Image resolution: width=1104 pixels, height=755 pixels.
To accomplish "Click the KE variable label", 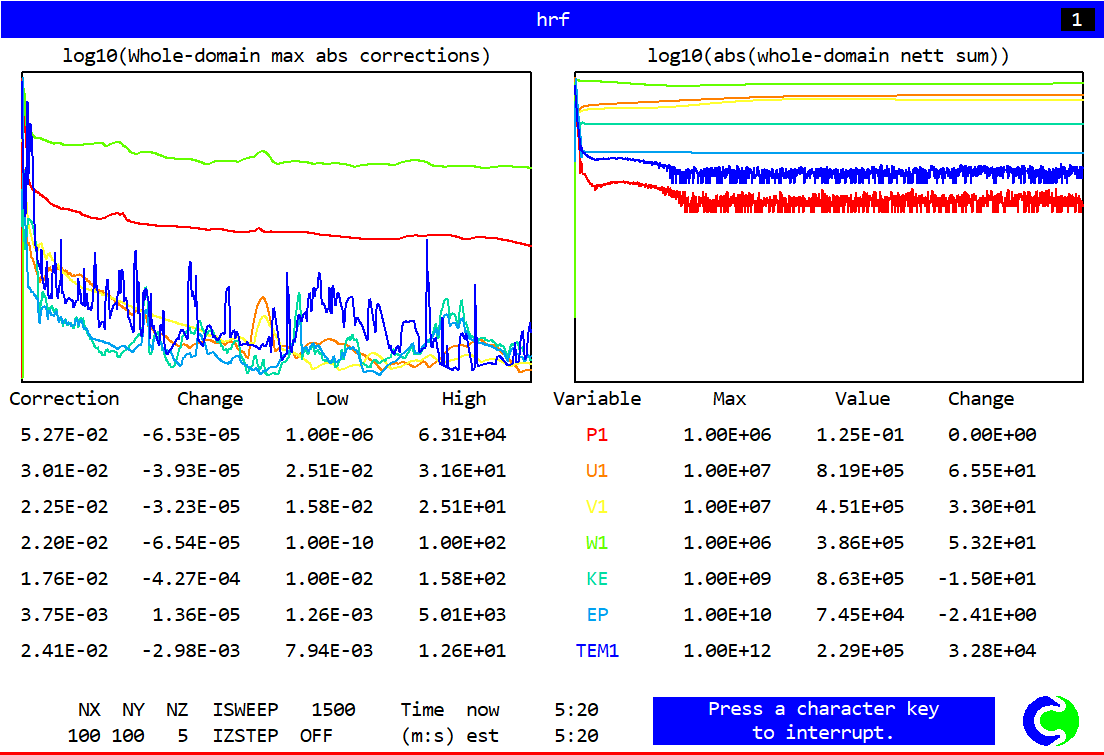I will tap(597, 579).
